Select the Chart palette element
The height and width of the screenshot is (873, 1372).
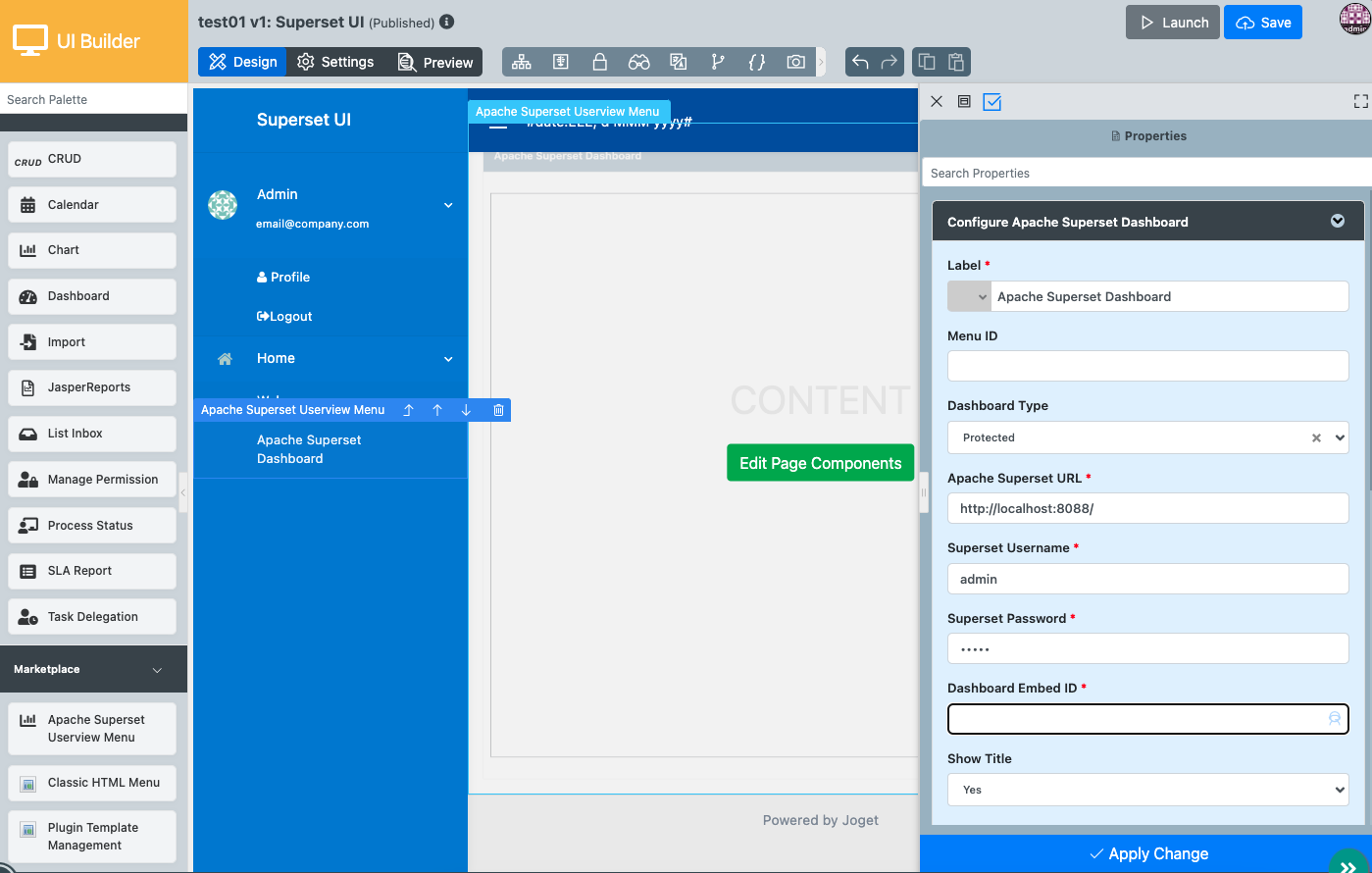[x=92, y=250]
